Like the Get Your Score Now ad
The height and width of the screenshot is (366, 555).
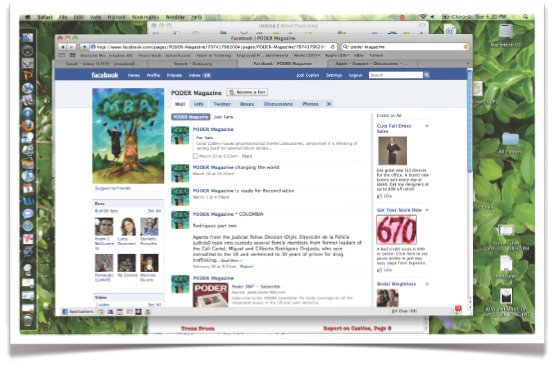384,270
